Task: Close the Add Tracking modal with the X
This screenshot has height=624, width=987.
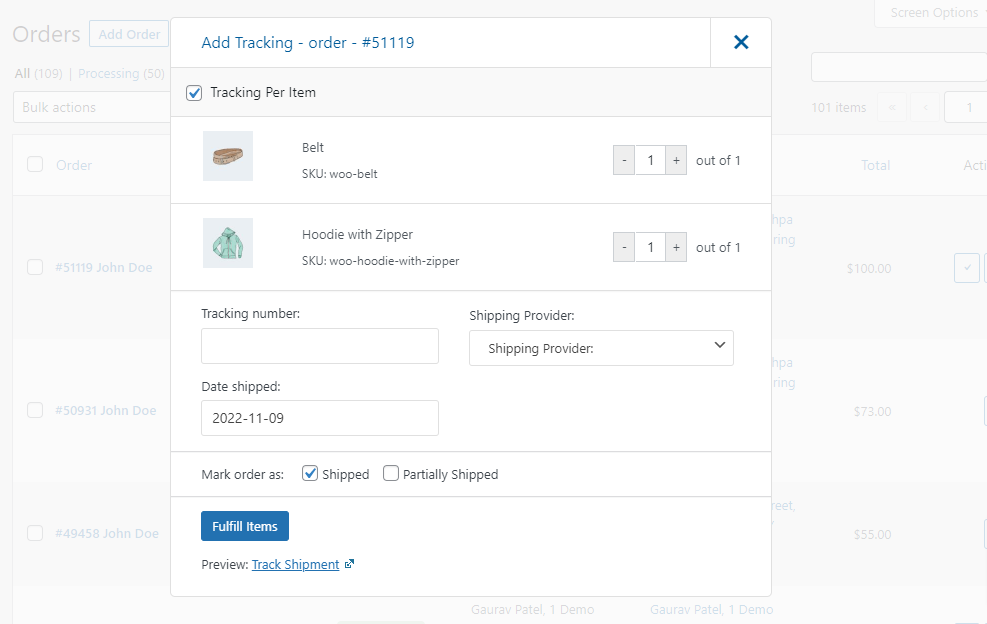Action: 740,42
